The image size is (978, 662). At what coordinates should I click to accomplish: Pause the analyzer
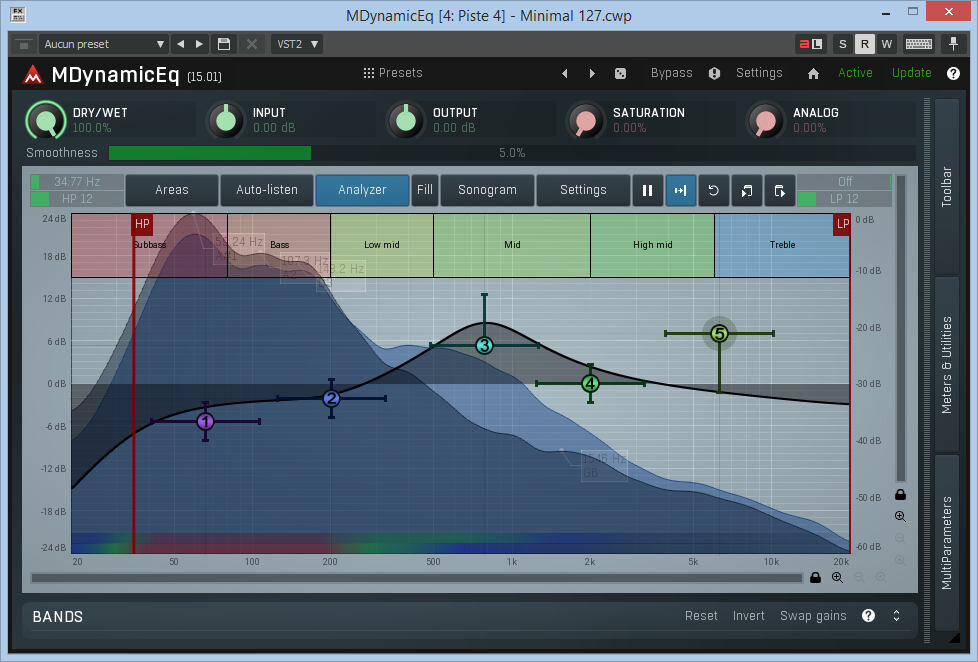coord(647,190)
